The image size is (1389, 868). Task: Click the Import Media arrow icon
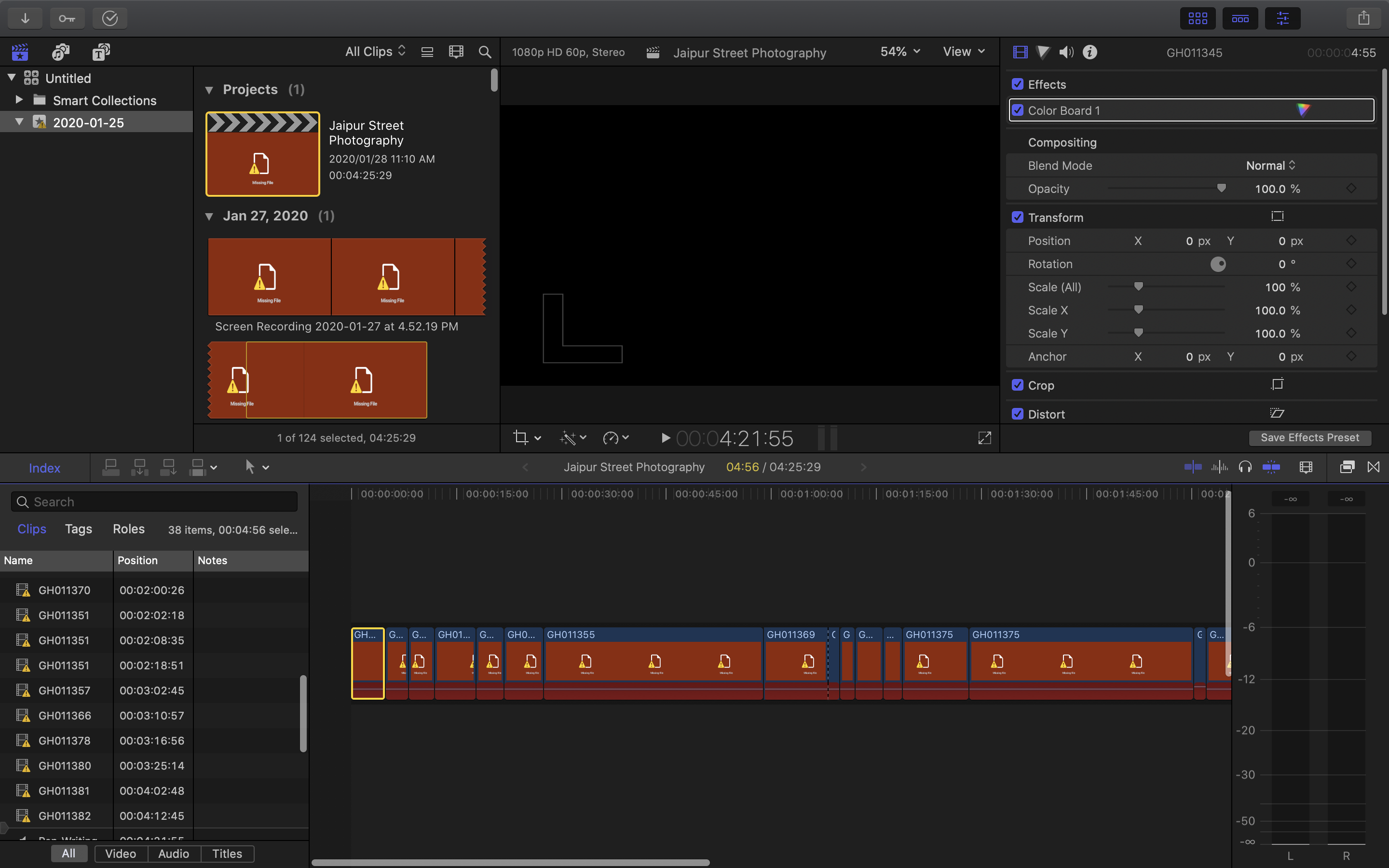(x=25, y=18)
